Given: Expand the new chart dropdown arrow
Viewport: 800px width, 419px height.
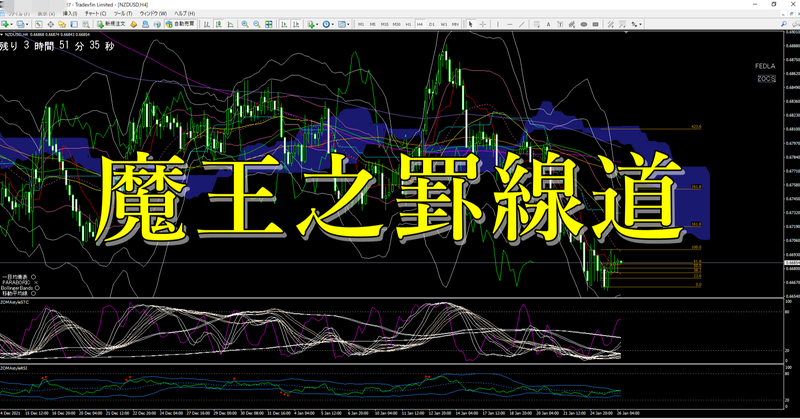Looking at the screenshot, I should coord(11,24).
